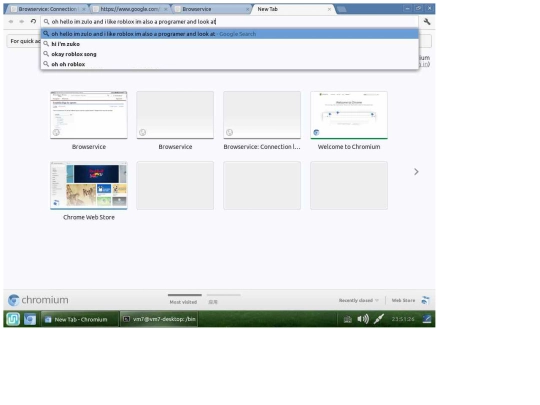Screen dimensions: 540x405
Task: Open the volume tray icon
Action: (363, 319)
